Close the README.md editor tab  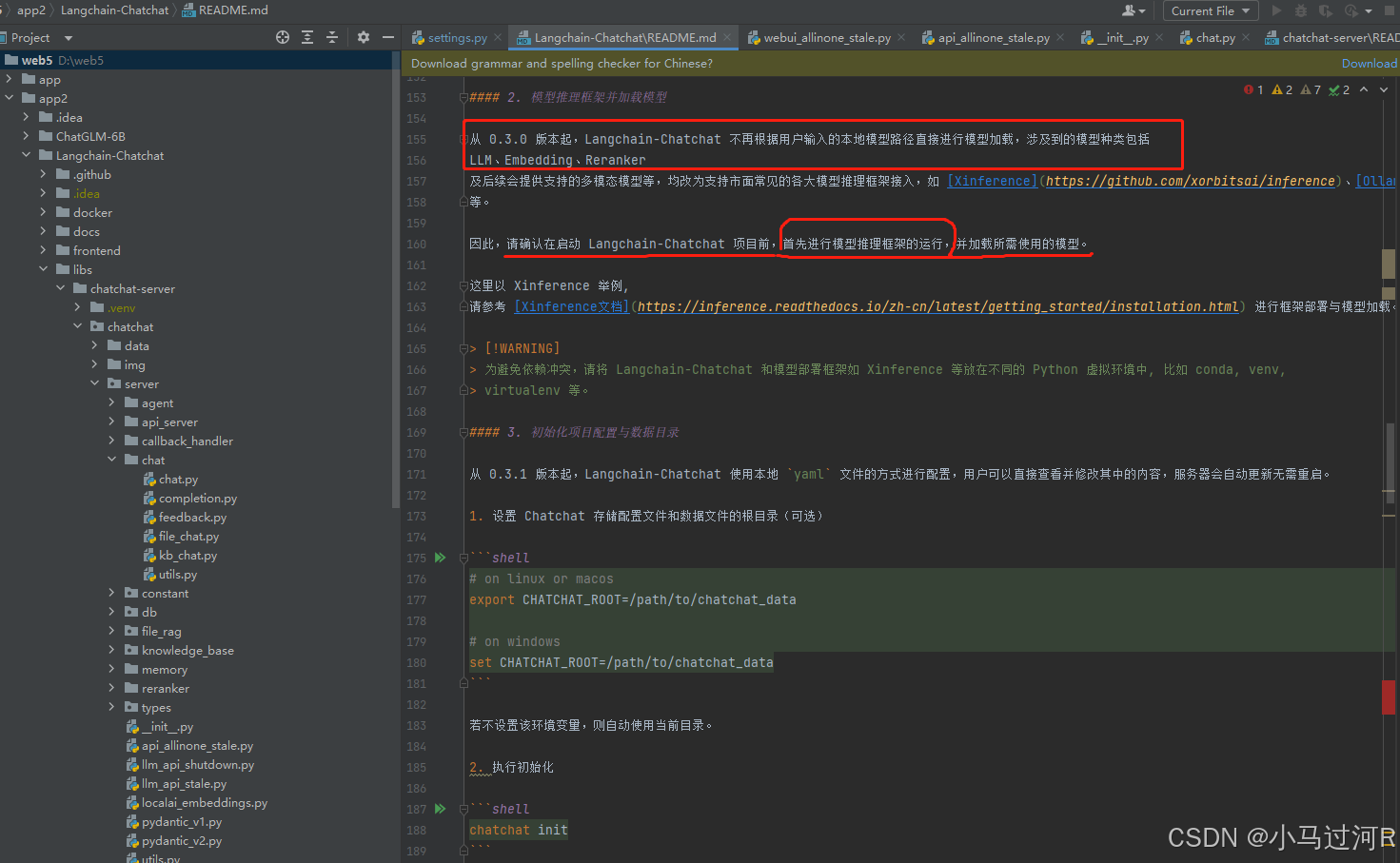click(x=727, y=38)
